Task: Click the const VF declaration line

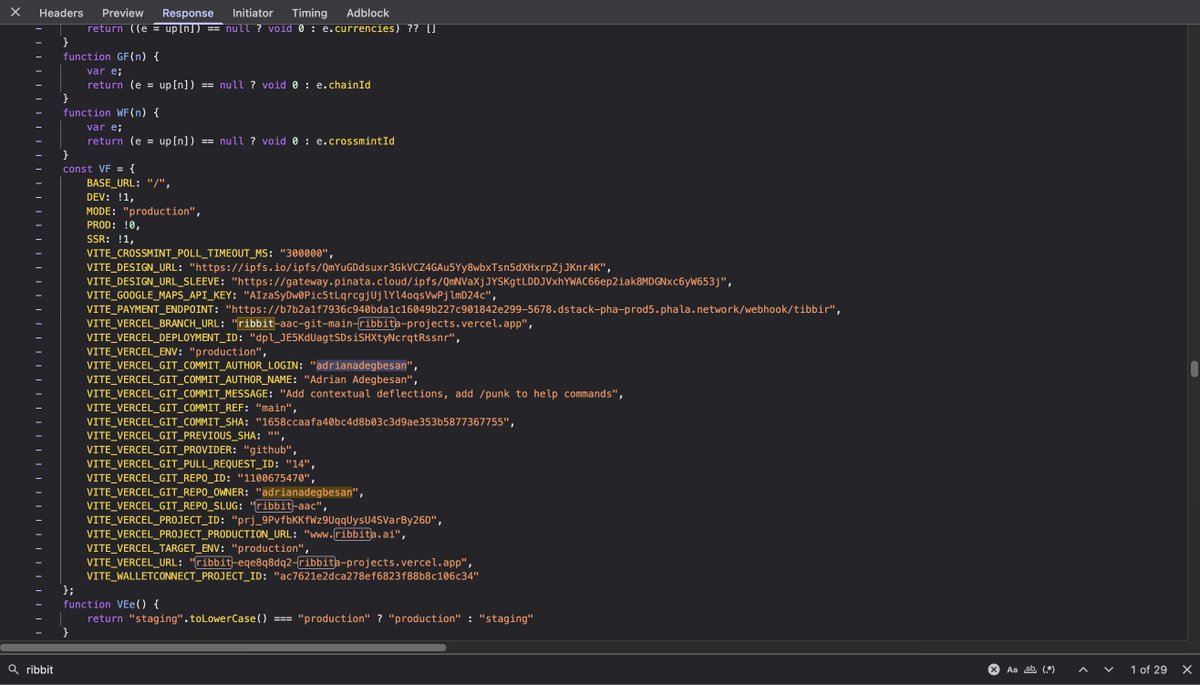Action: 98,169
